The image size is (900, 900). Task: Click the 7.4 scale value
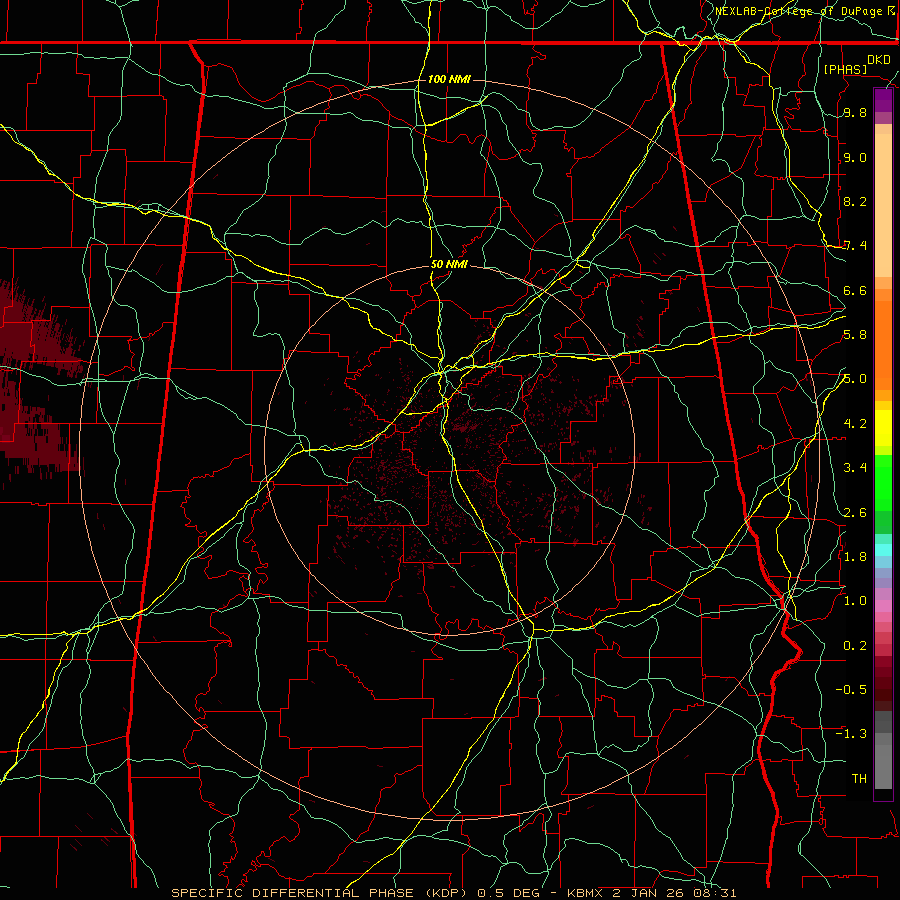[x=855, y=246]
